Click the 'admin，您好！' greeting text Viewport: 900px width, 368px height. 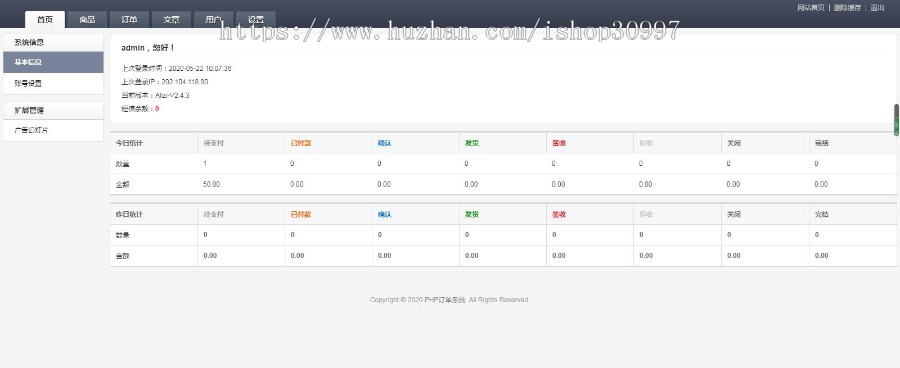[148, 48]
